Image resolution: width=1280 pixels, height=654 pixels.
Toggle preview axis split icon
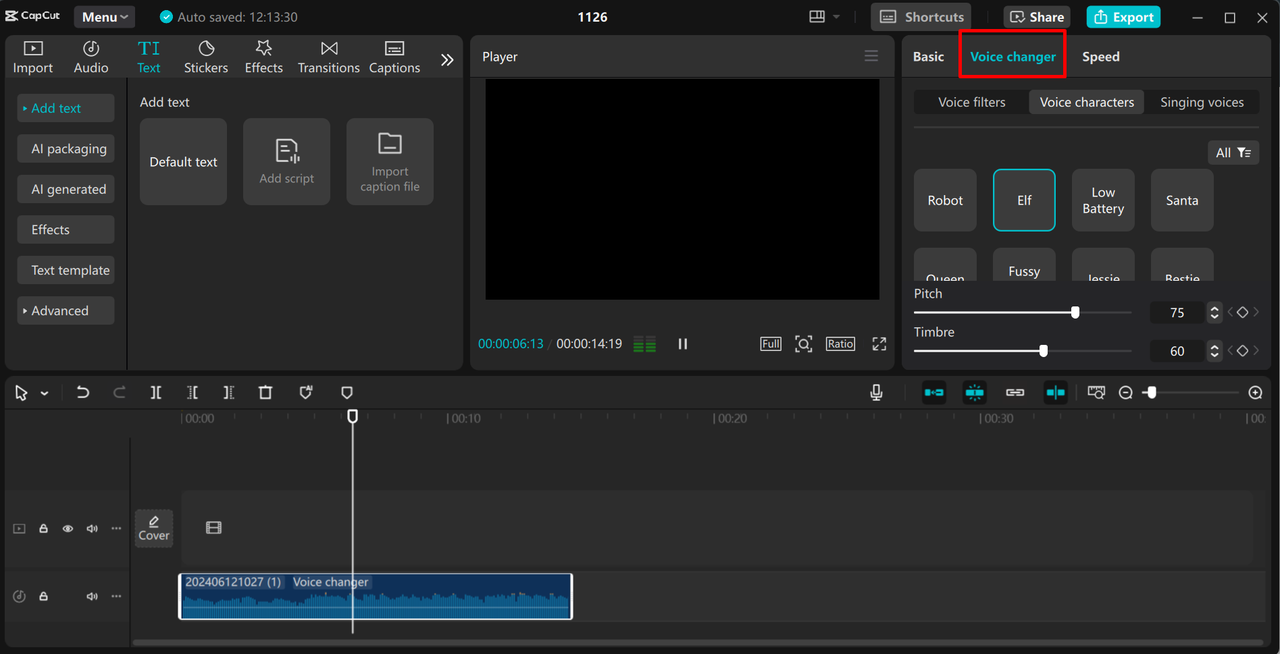(x=1055, y=393)
